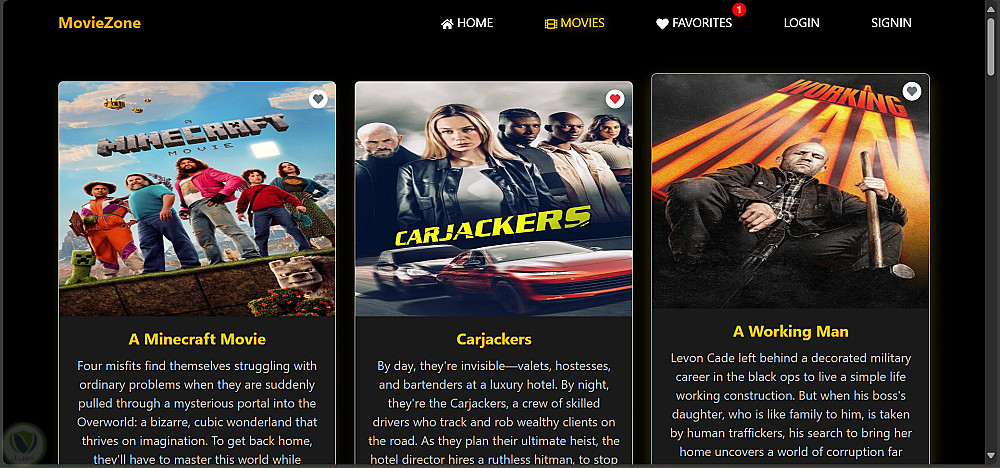This screenshot has height=468, width=1000.
Task: Toggle the heart on A Working Man poster
Action: click(x=912, y=91)
